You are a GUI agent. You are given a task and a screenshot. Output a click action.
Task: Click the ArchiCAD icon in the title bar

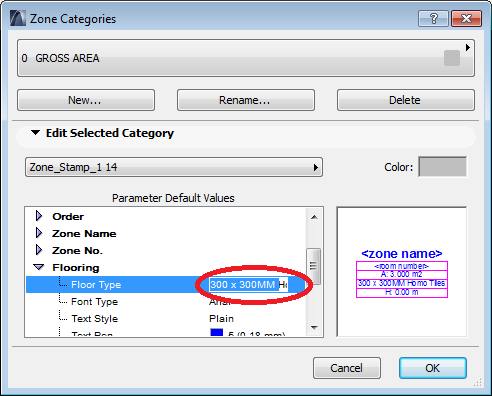click(18, 19)
